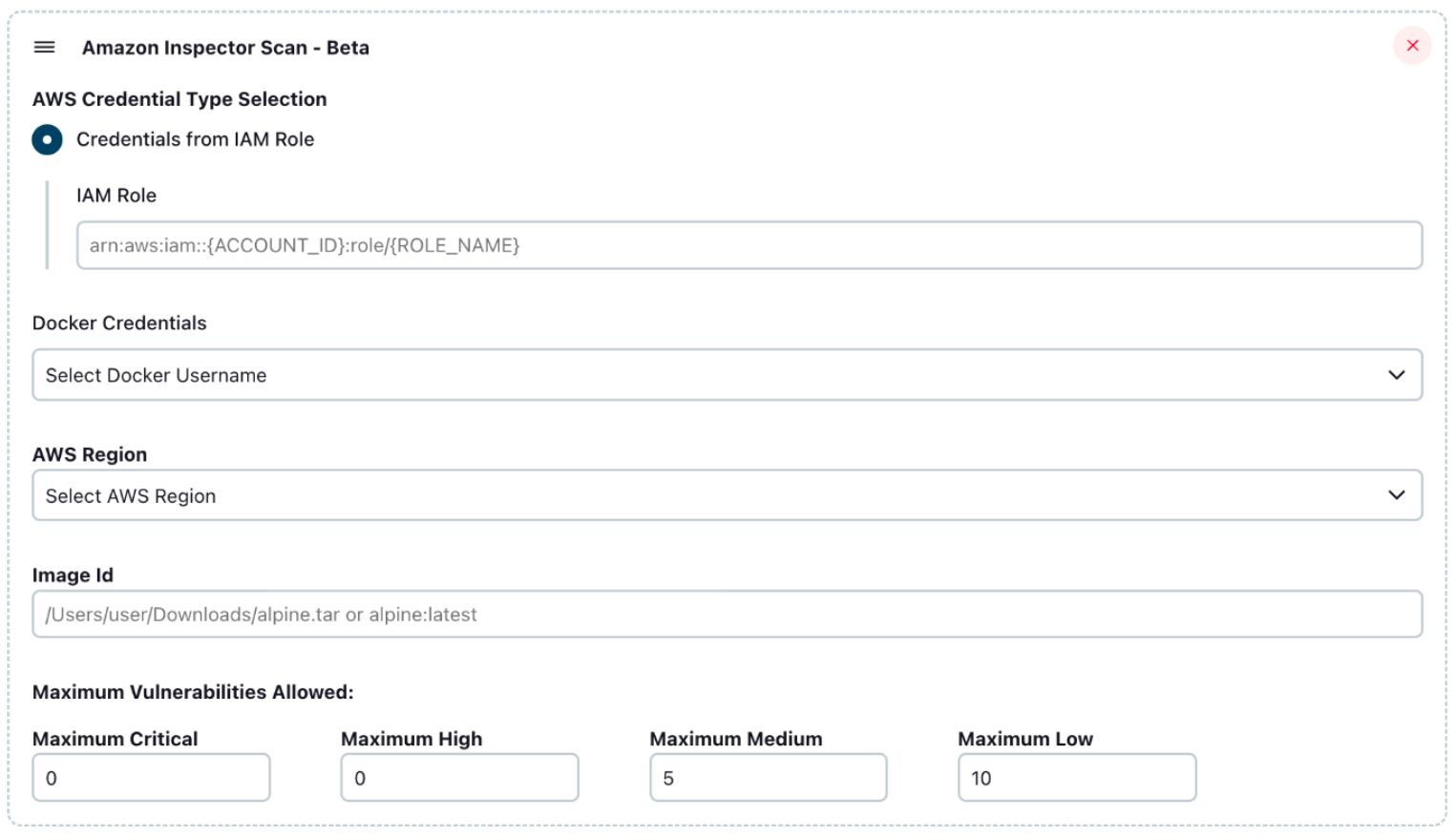Click the Maximum High number field
This screenshot has width=1456, height=839.
458,777
